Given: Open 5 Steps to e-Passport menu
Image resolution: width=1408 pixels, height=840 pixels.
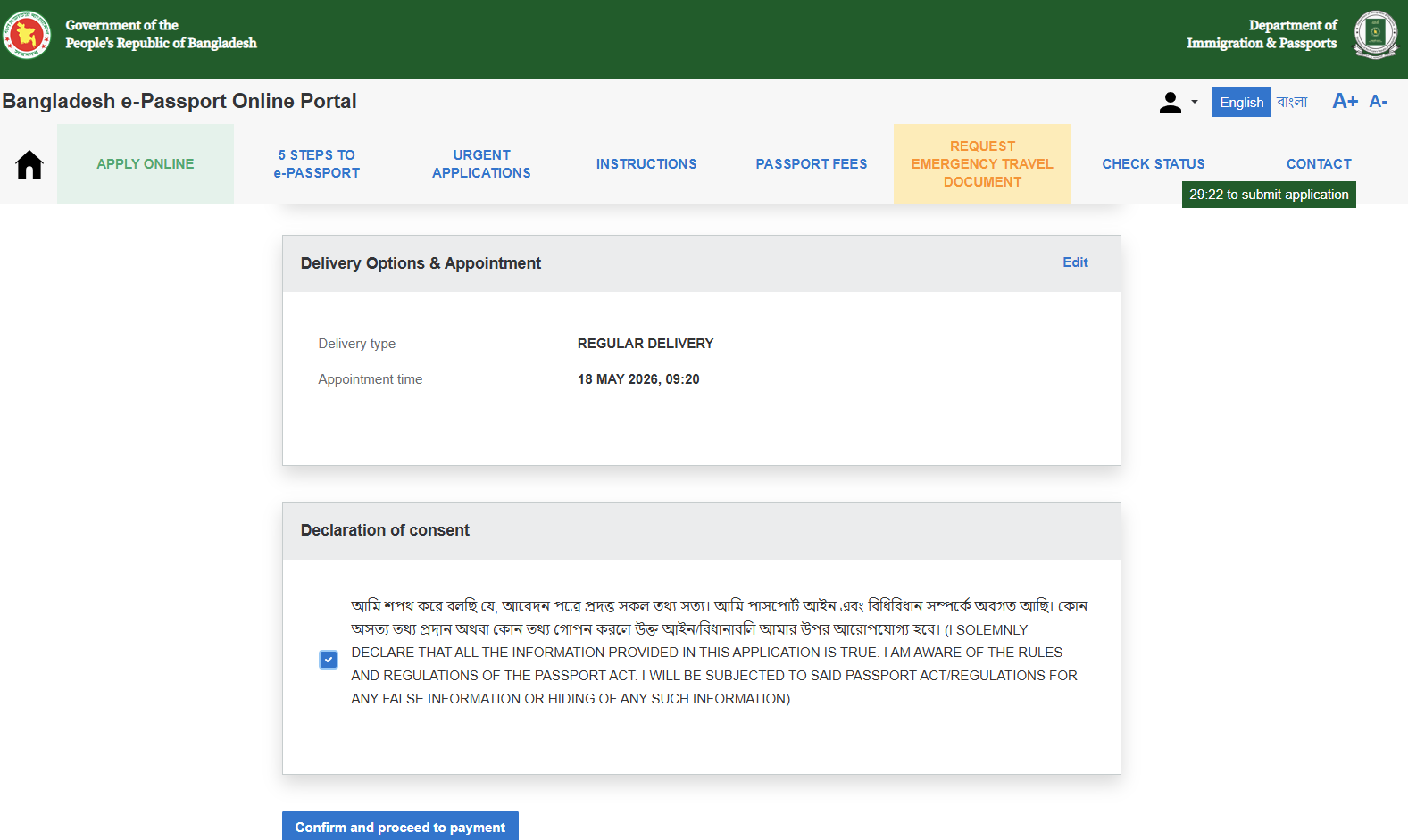Looking at the screenshot, I should pos(317,164).
